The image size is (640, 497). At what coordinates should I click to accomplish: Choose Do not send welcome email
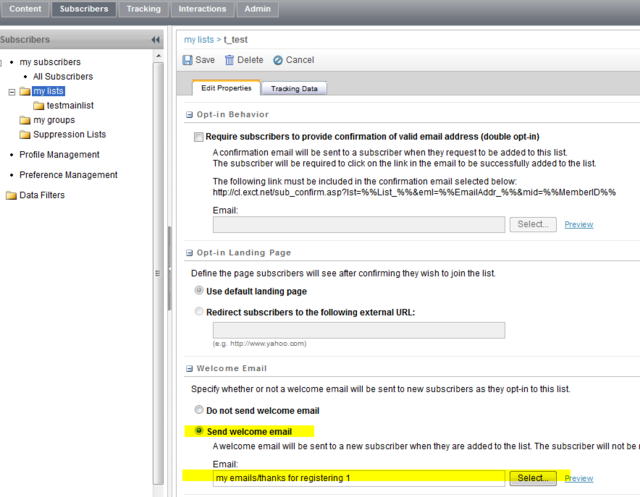(199, 410)
